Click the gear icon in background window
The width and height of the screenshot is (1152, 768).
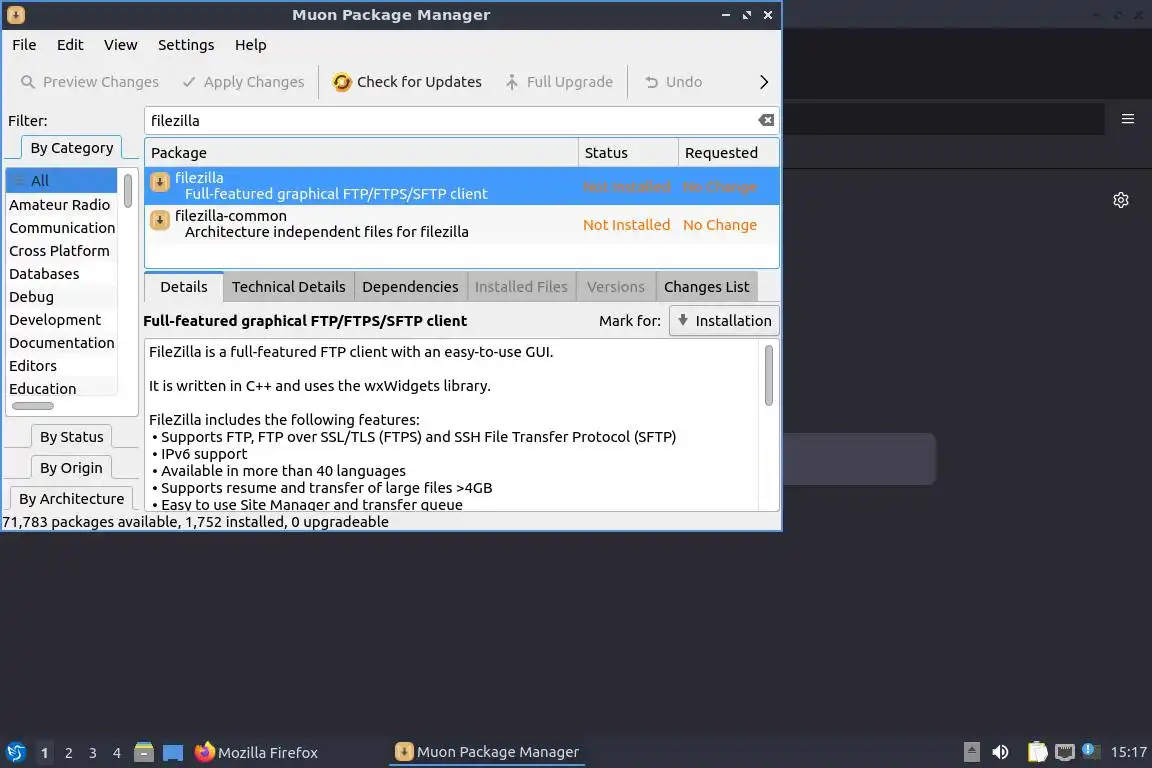(1120, 200)
